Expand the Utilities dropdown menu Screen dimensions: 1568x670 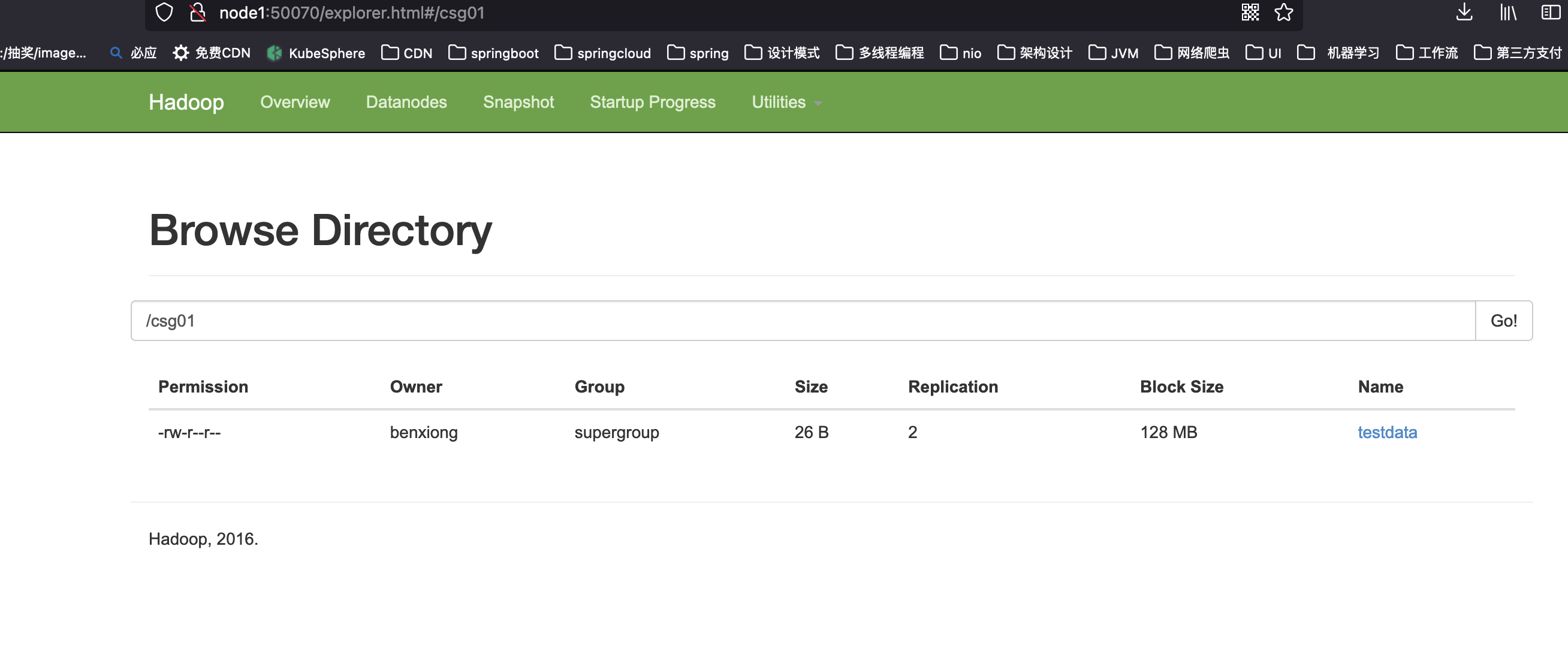point(786,102)
